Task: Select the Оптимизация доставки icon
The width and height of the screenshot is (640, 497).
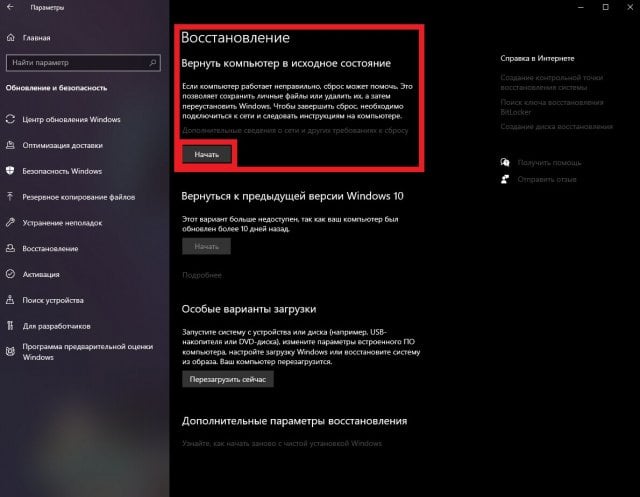Action: (x=10, y=145)
